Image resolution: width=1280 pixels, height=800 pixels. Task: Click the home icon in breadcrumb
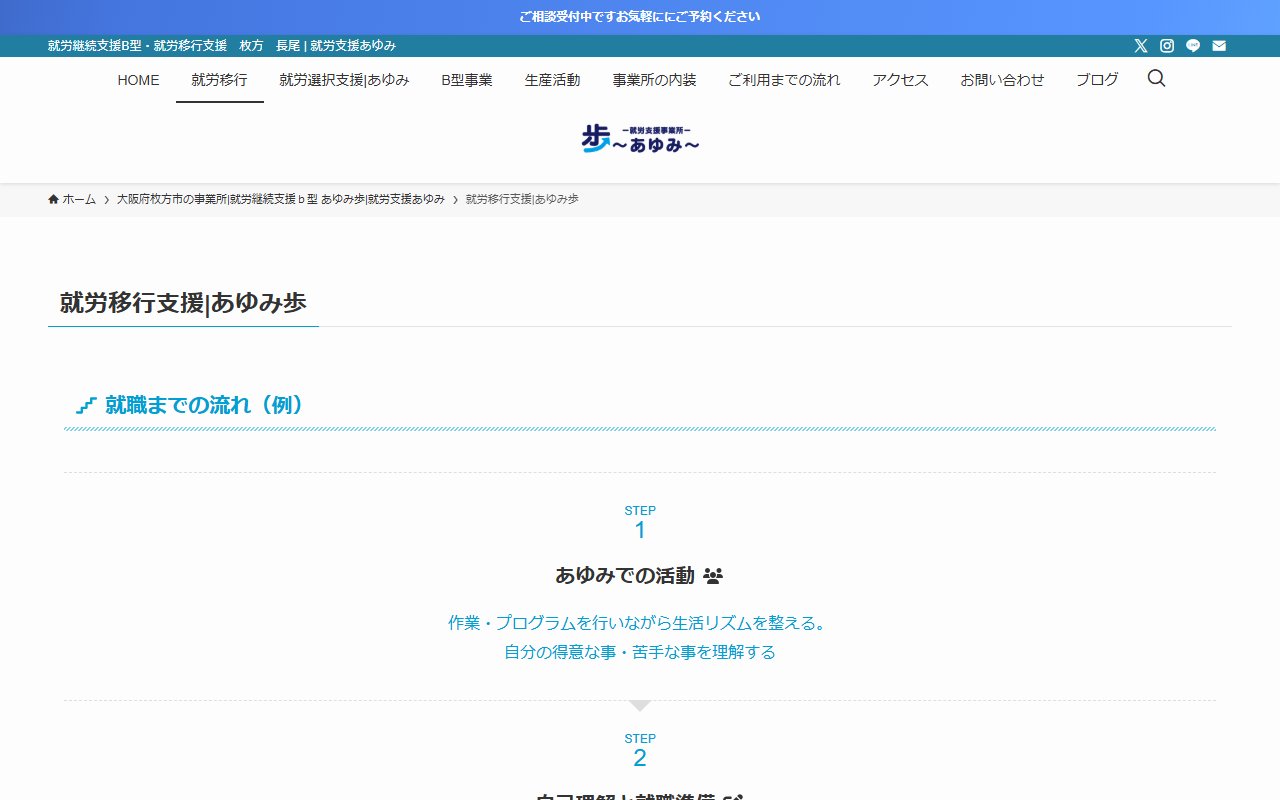click(x=53, y=199)
